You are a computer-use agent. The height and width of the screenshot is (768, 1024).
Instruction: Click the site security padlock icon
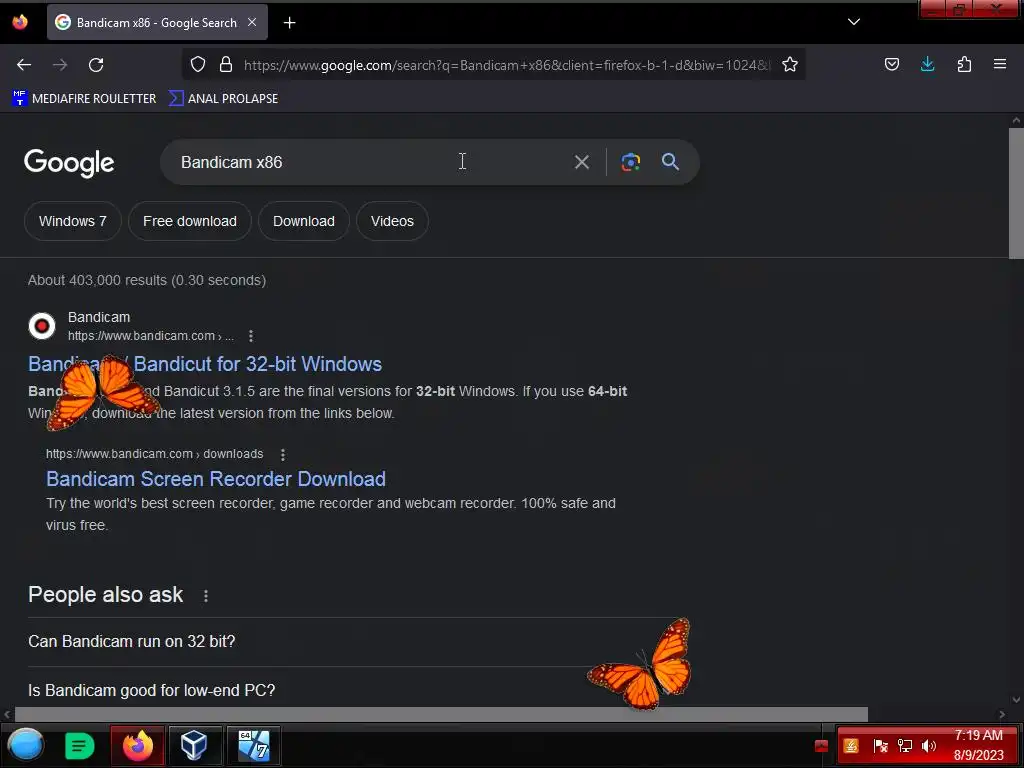tap(226, 64)
